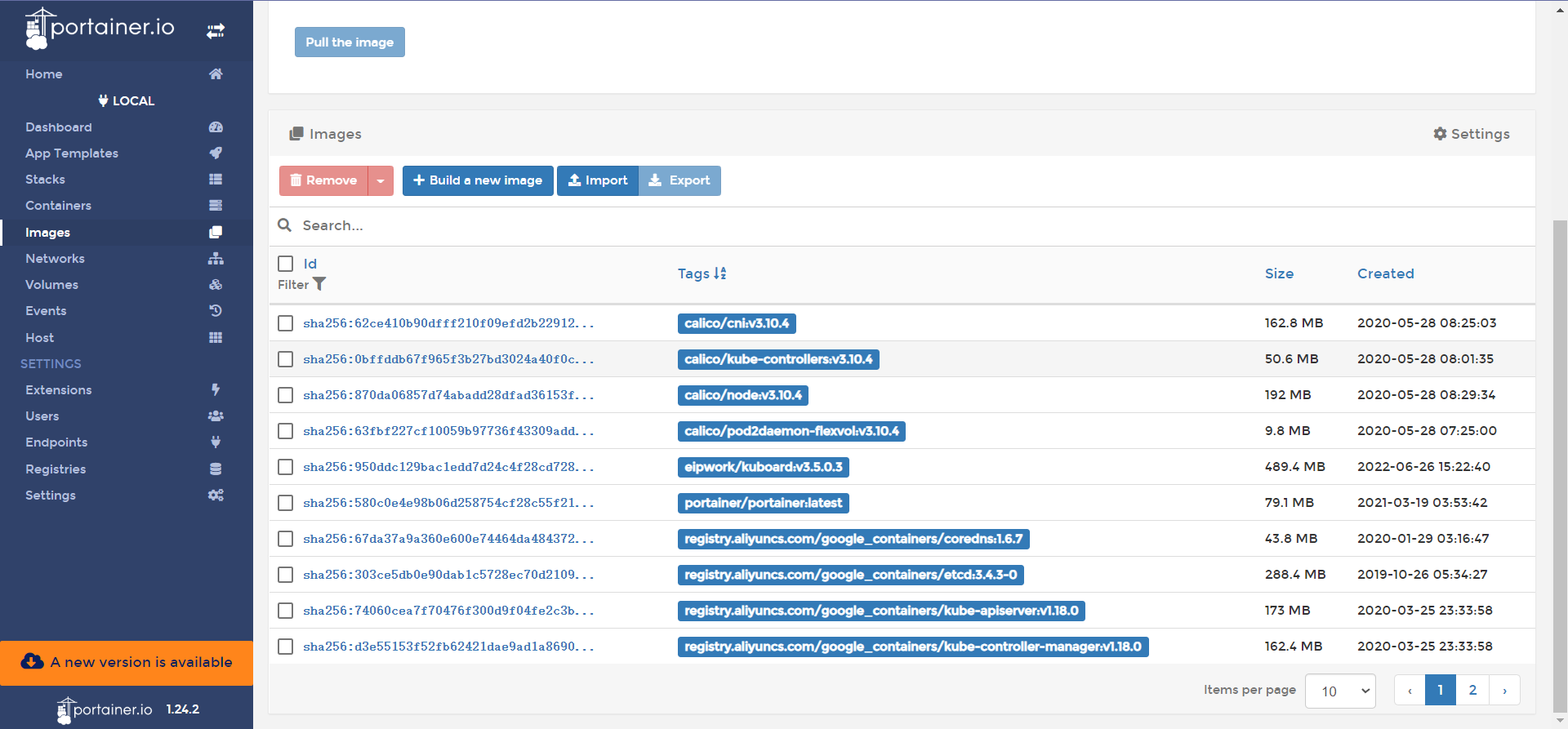Click A new version is available banner
Screen dimensions: 1568x729
(127, 663)
